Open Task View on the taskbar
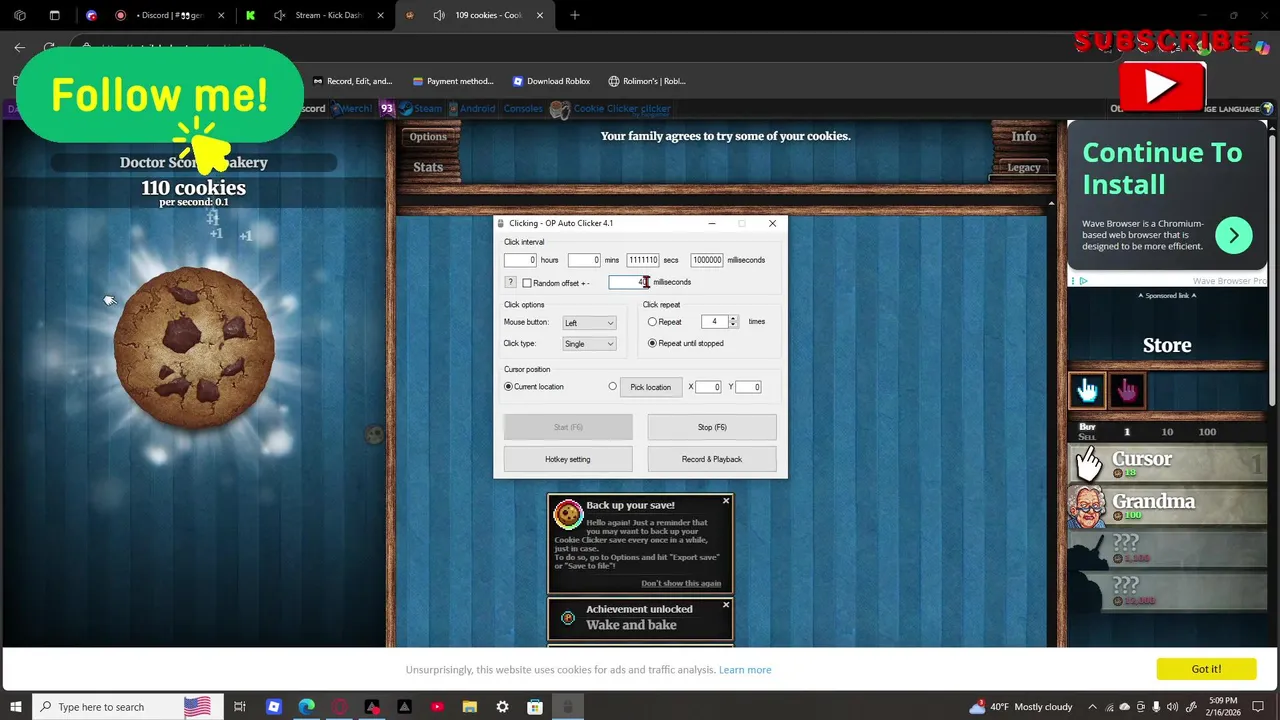1280x720 pixels. pyautogui.click(x=240, y=707)
